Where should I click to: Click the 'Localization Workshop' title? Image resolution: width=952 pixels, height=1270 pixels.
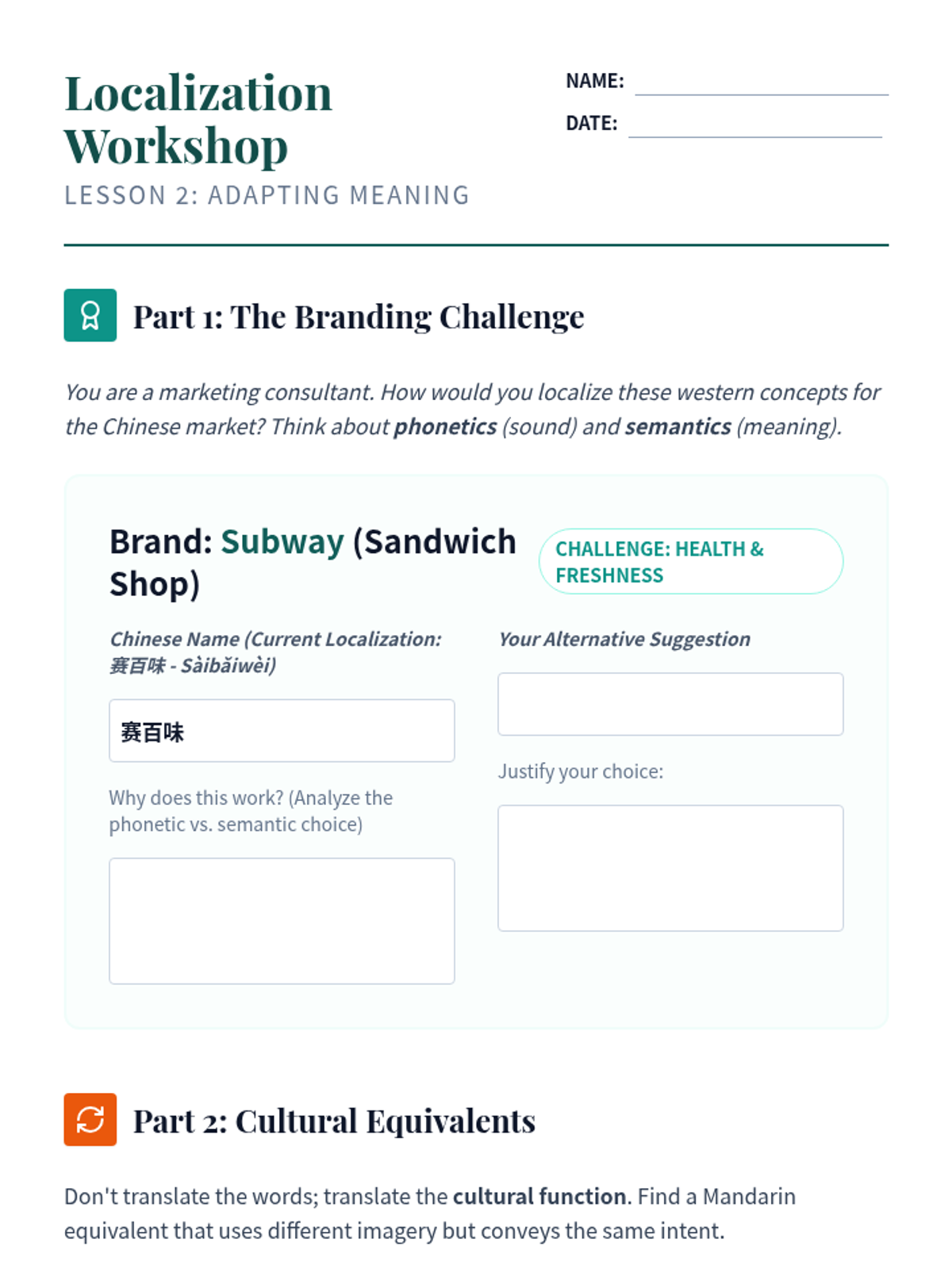coord(198,119)
